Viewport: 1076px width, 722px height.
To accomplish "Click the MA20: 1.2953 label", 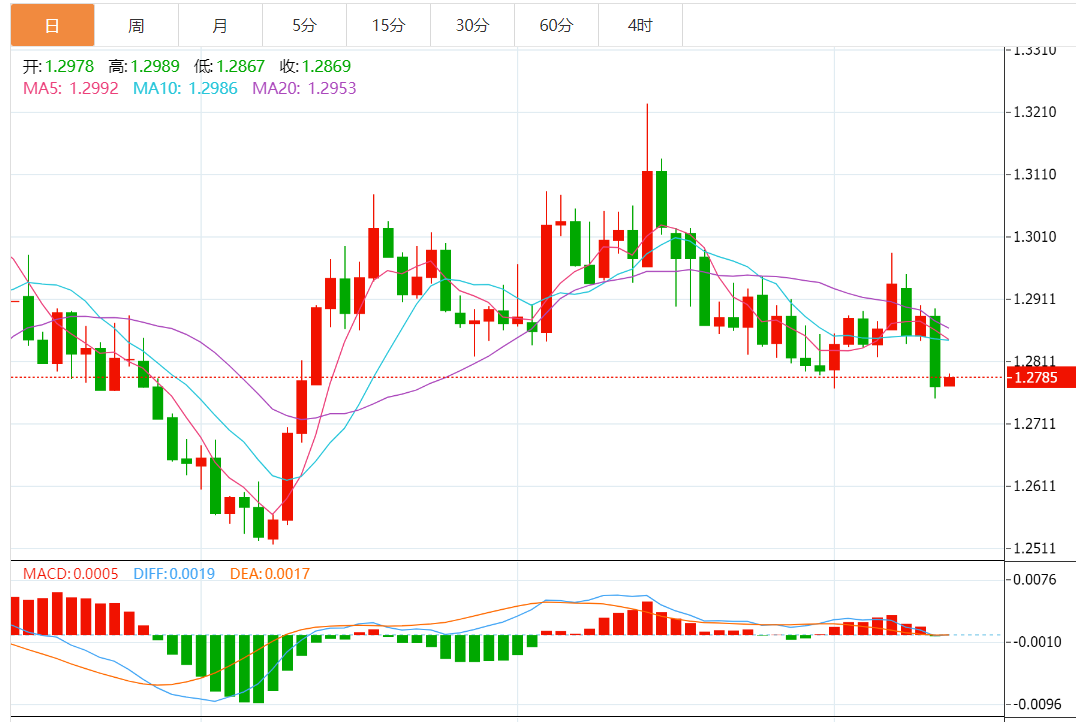I will click(304, 88).
